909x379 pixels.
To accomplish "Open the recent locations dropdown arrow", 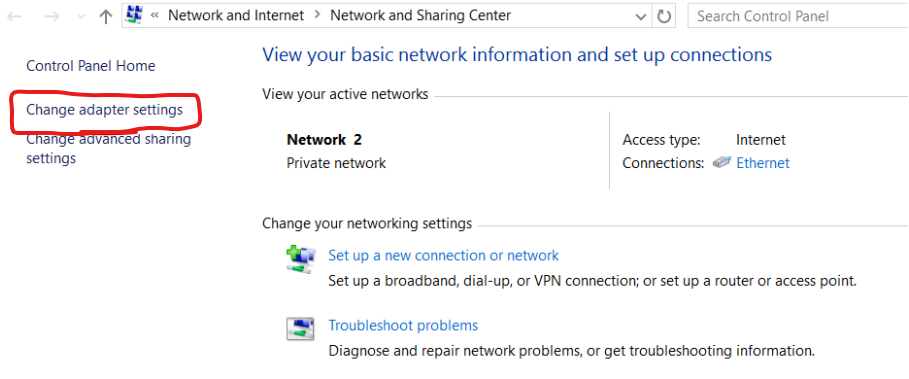I will tap(81, 17).
